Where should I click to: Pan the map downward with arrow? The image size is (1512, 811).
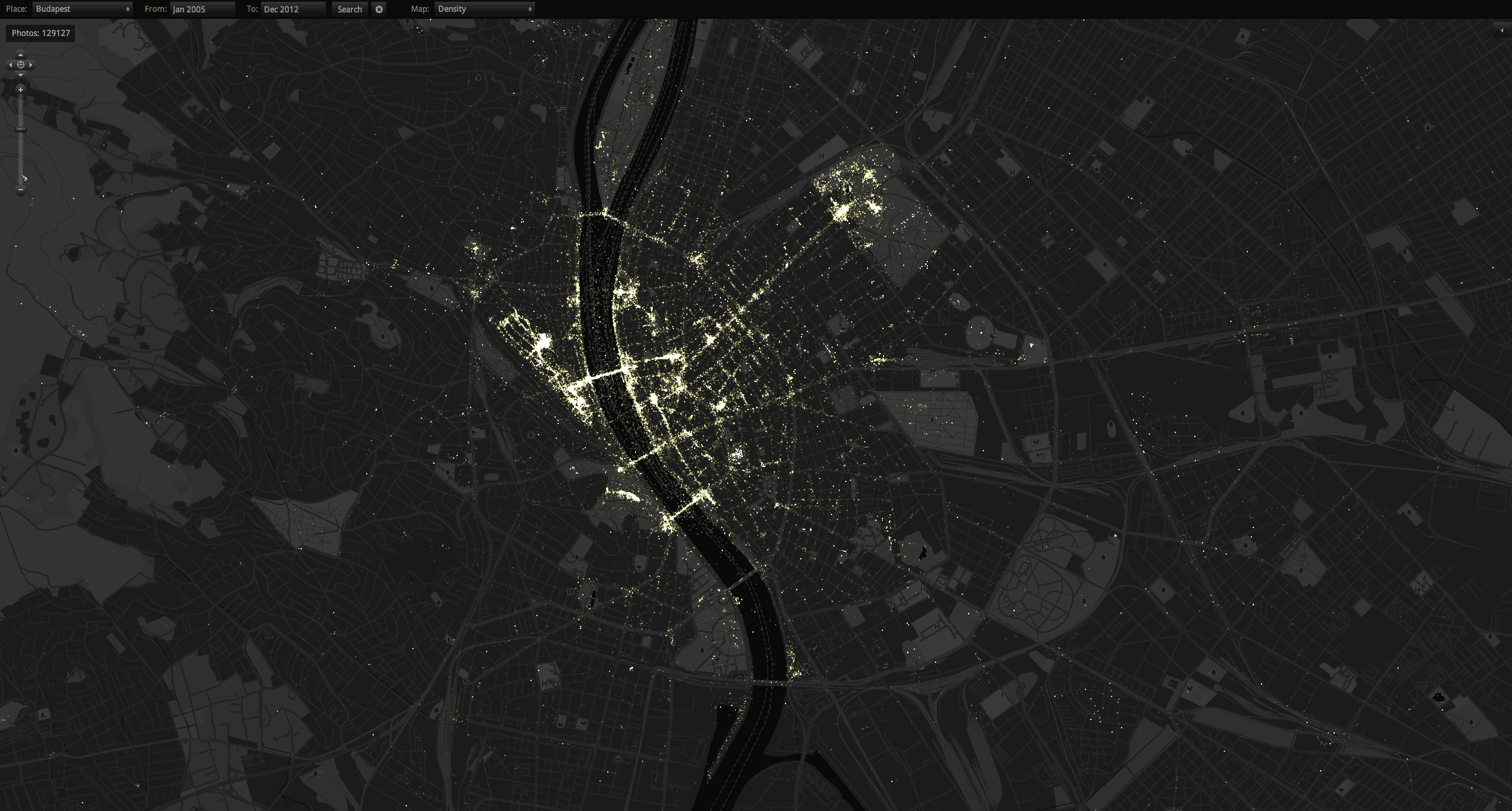[x=21, y=75]
